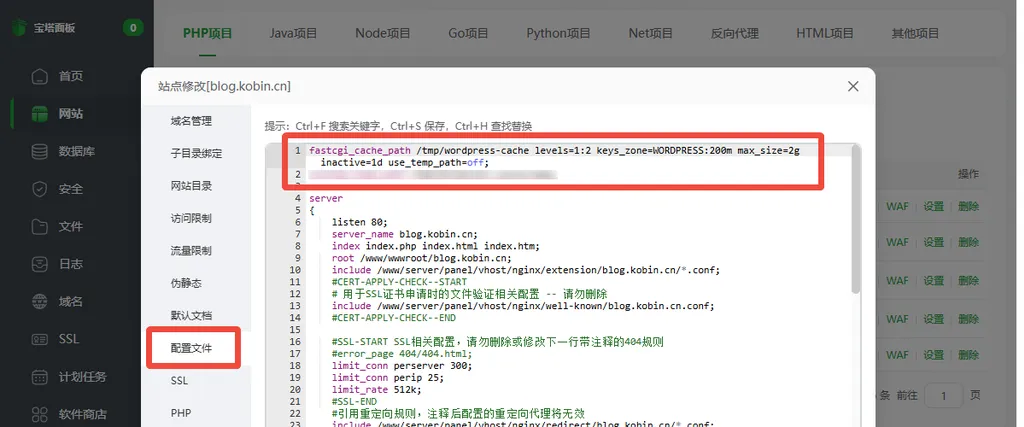Open the 反向代理 tab
The image size is (1024, 427).
[735, 33]
